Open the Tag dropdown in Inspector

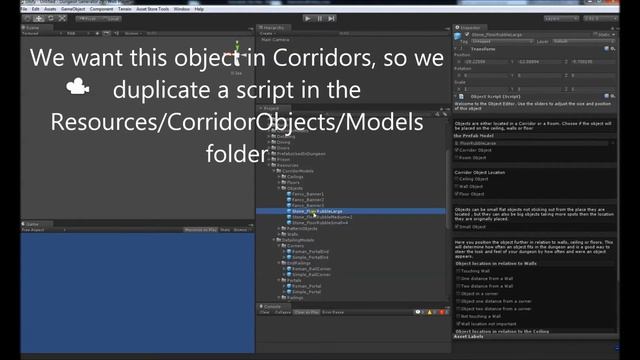tap(502, 42)
